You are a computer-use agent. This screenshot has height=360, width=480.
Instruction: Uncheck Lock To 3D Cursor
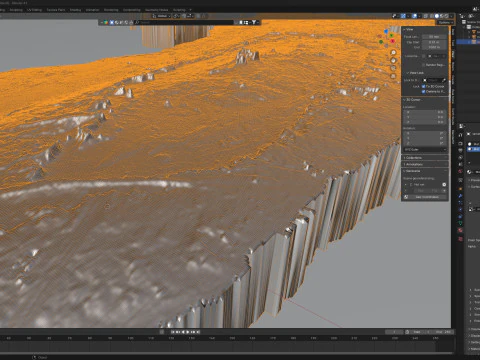(423, 86)
